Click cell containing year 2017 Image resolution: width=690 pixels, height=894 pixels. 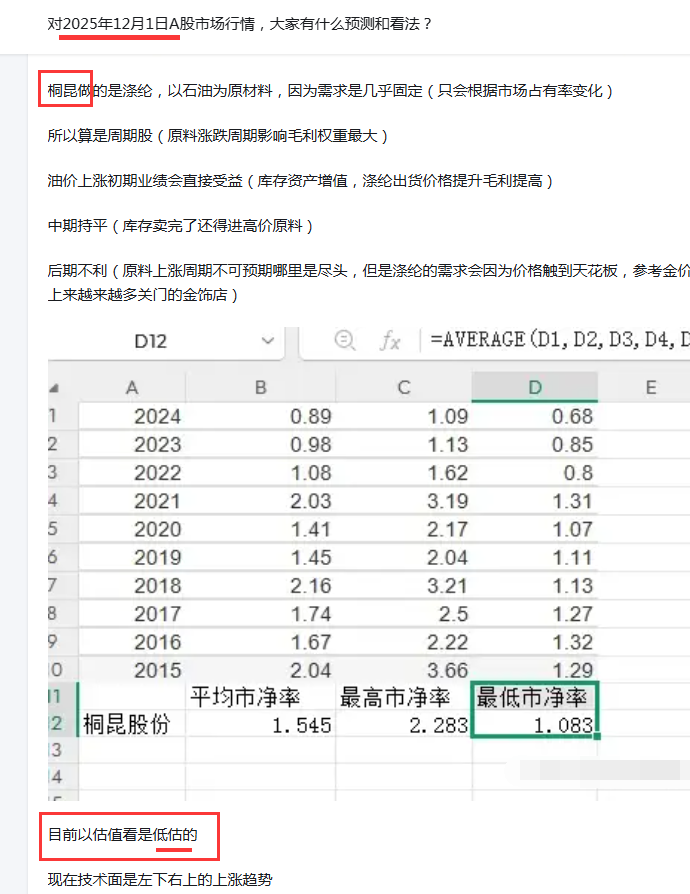click(132, 614)
